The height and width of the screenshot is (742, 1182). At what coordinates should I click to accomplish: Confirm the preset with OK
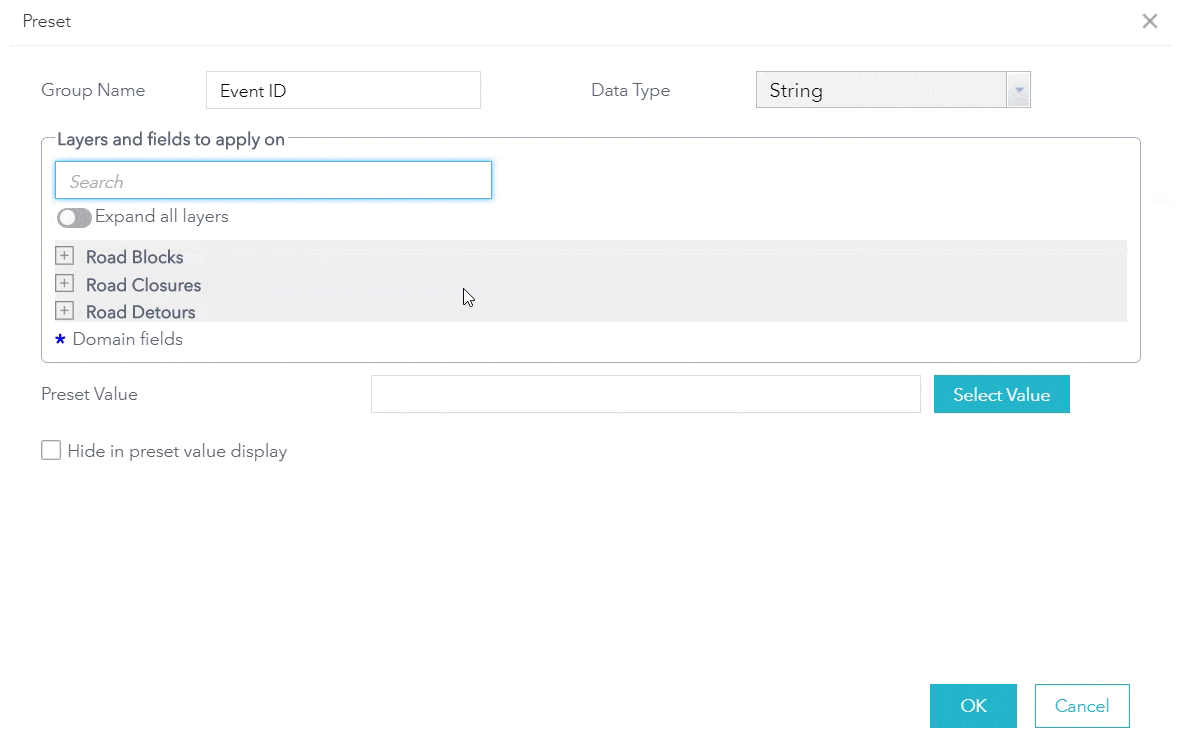tap(973, 706)
